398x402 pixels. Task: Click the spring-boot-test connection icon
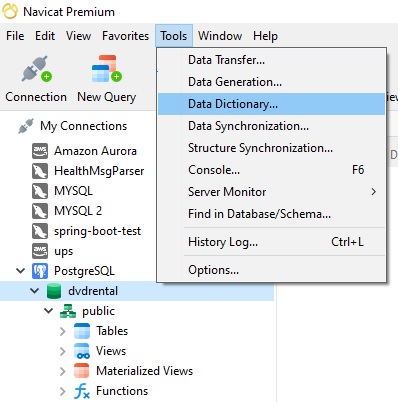40,231
